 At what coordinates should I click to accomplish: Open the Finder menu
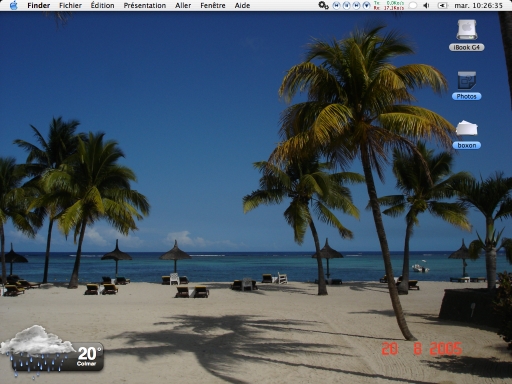pyautogui.click(x=39, y=5)
